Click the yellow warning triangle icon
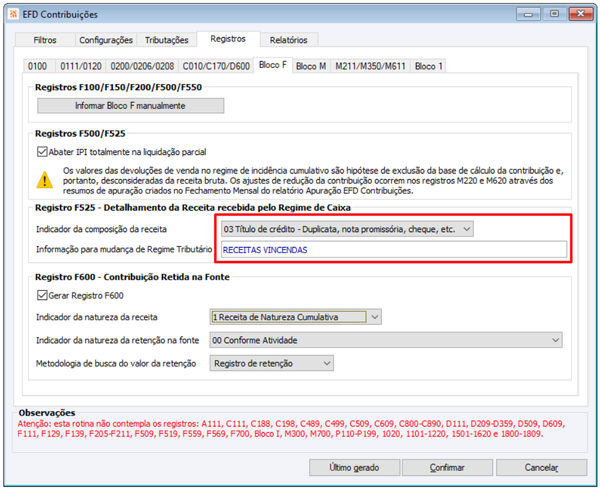The image size is (600, 489). point(45,180)
